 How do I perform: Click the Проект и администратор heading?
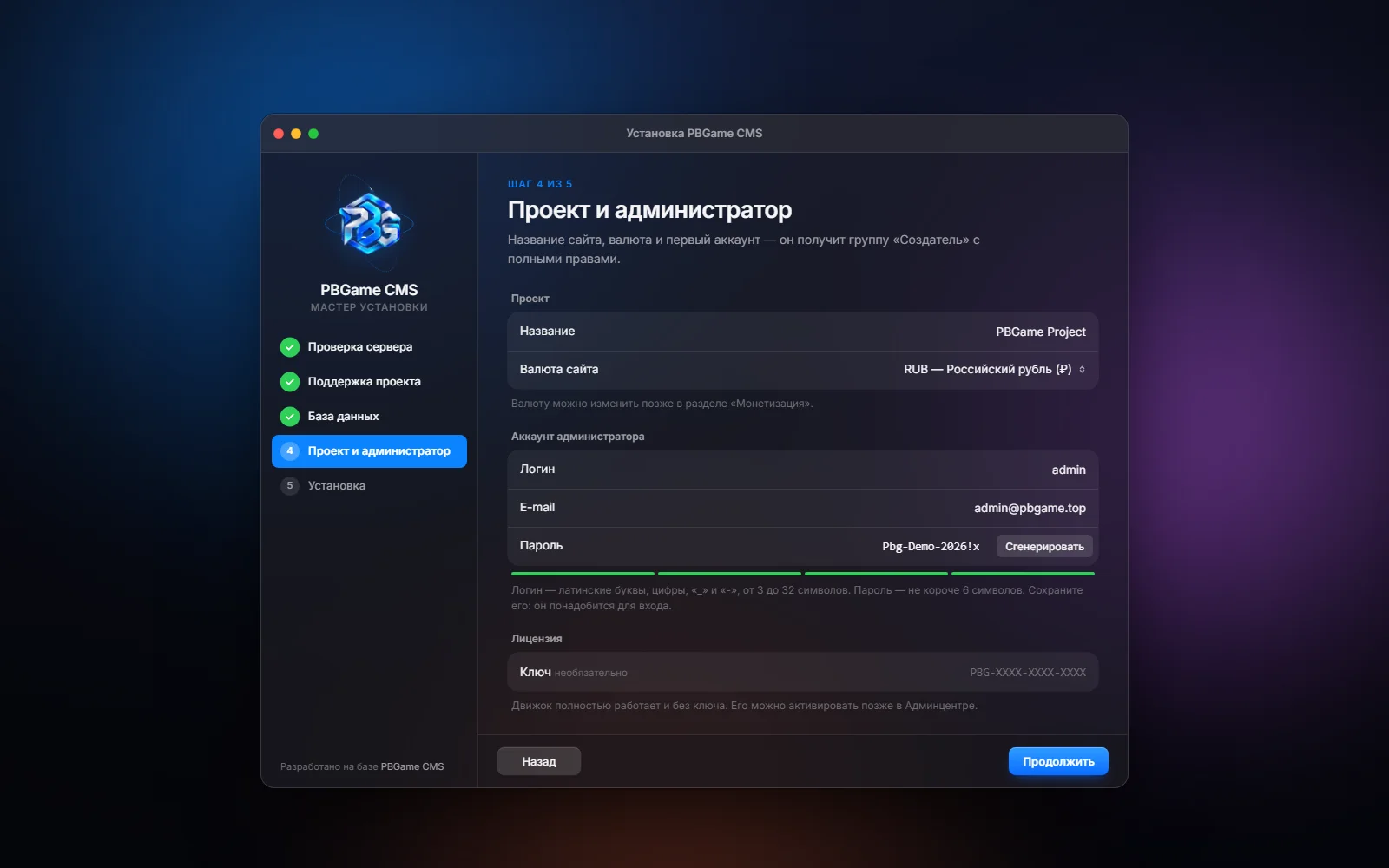[x=649, y=210]
